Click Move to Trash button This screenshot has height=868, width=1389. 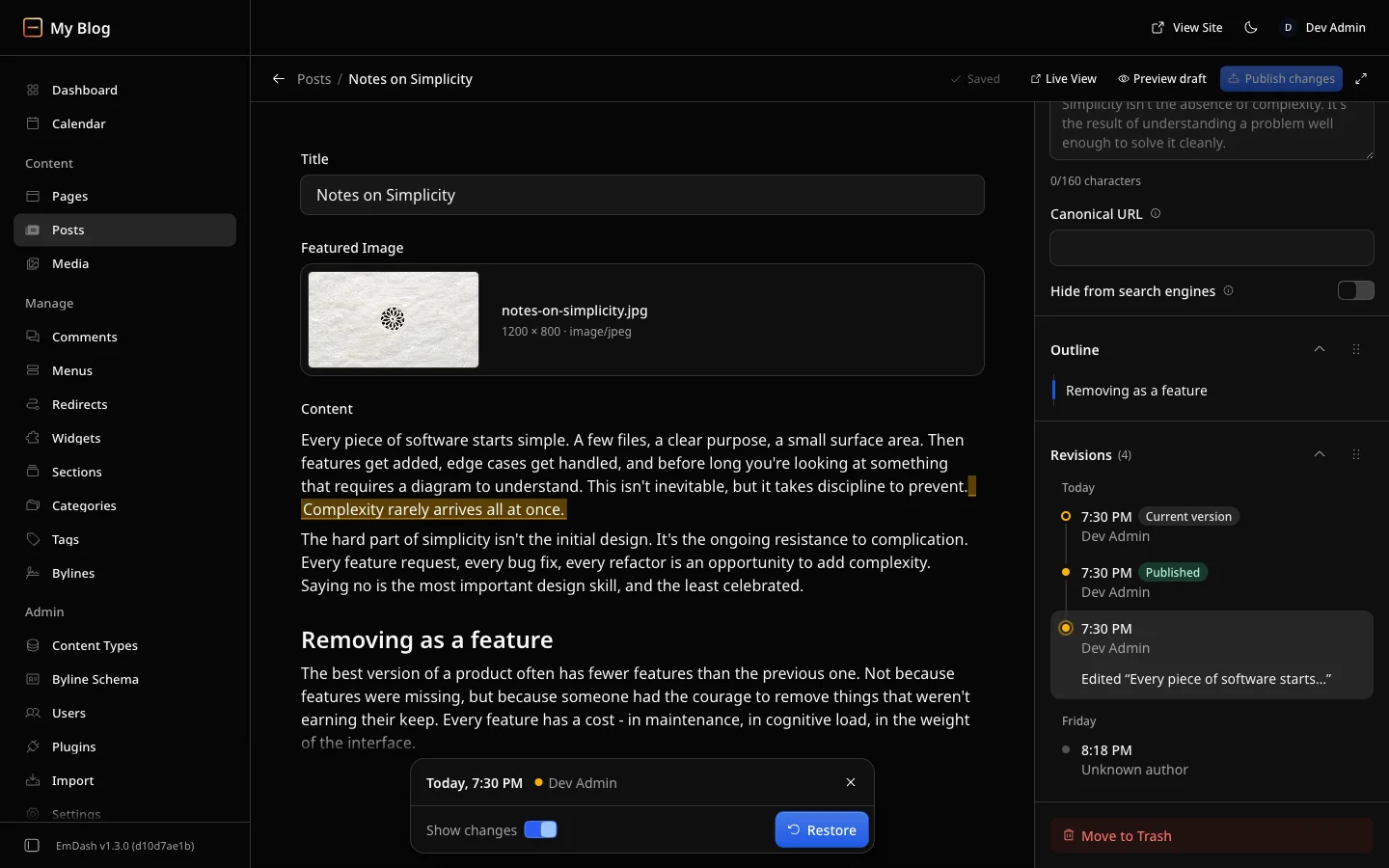click(x=1212, y=836)
